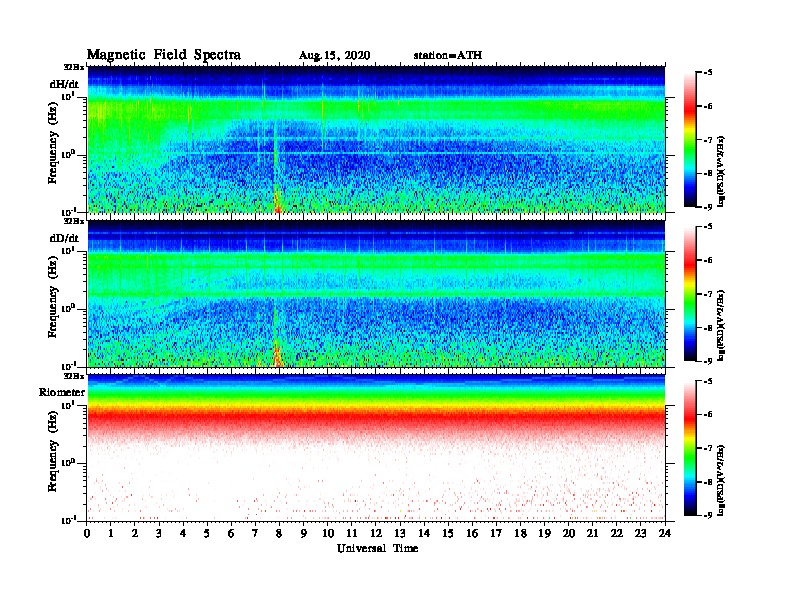Click the '32Hz' label atop the dH/dt frequency axis
Image resolution: width=792 pixels, height=612 pixels.
[x=74, y=67]
